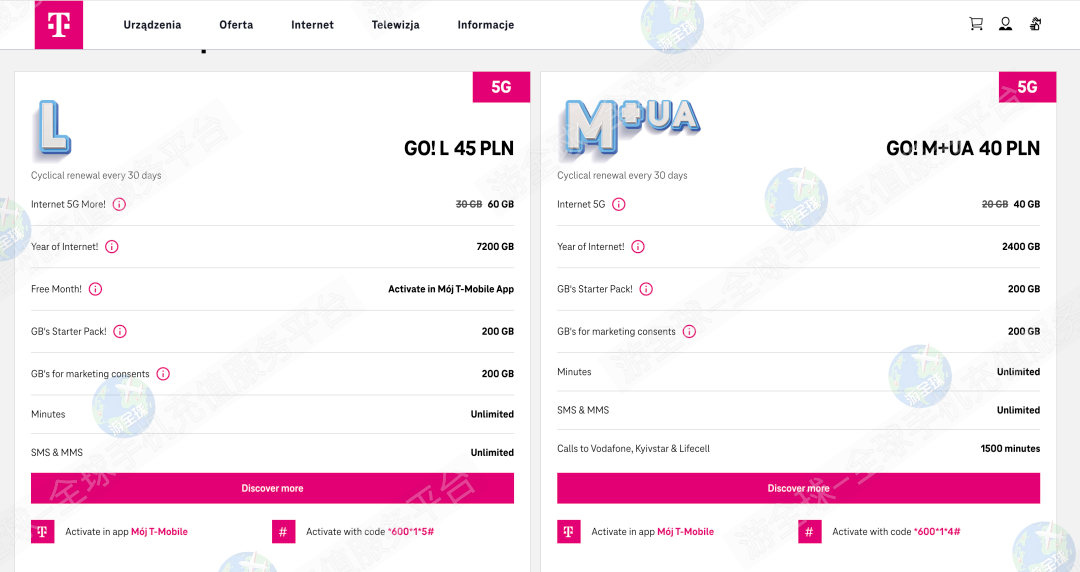The image size is (1080, 572).
Task: Click the T-Mobile logo in header
Action: (59, 25)
